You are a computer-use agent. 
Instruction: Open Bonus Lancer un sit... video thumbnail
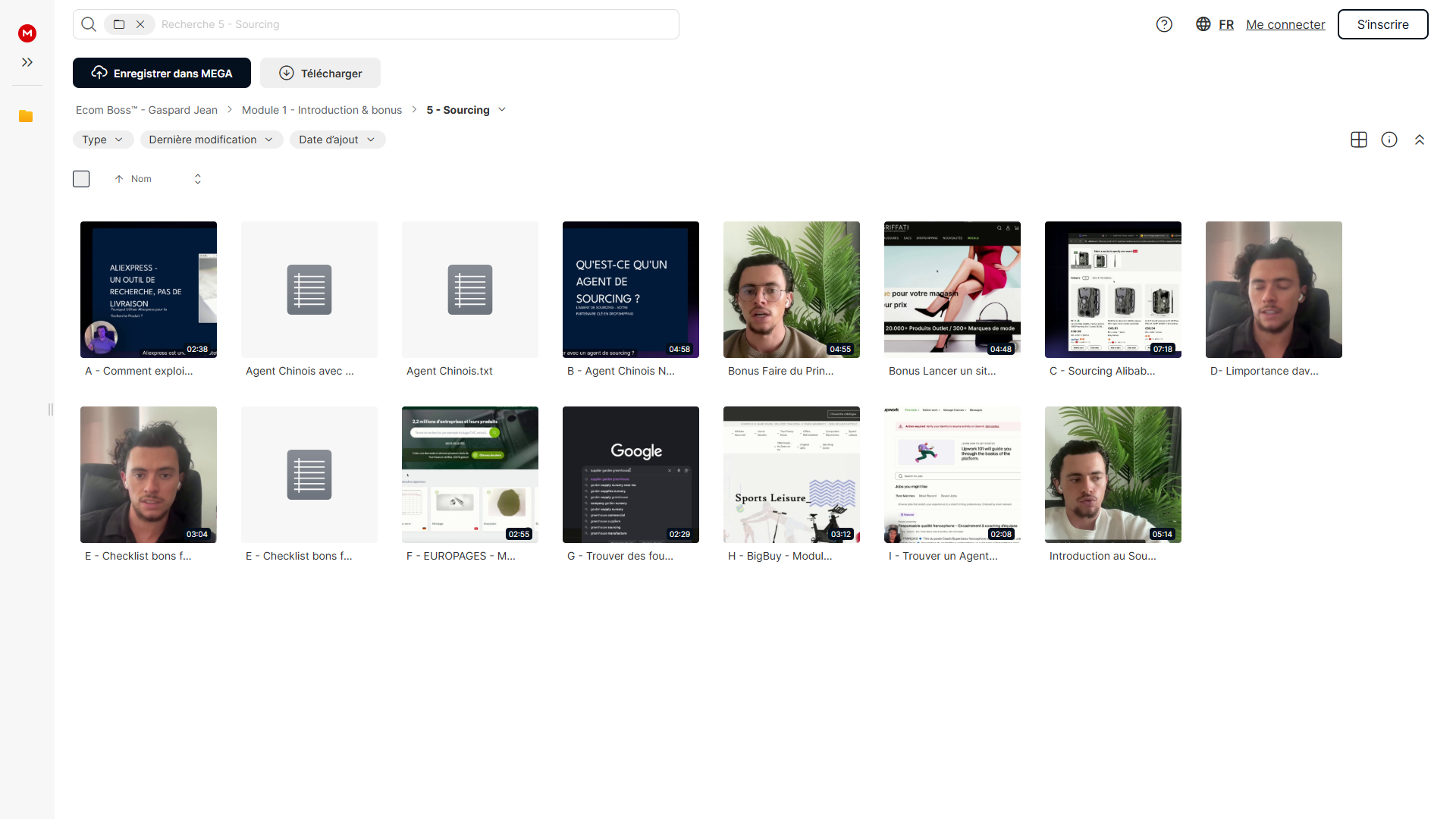coord(952,290)
